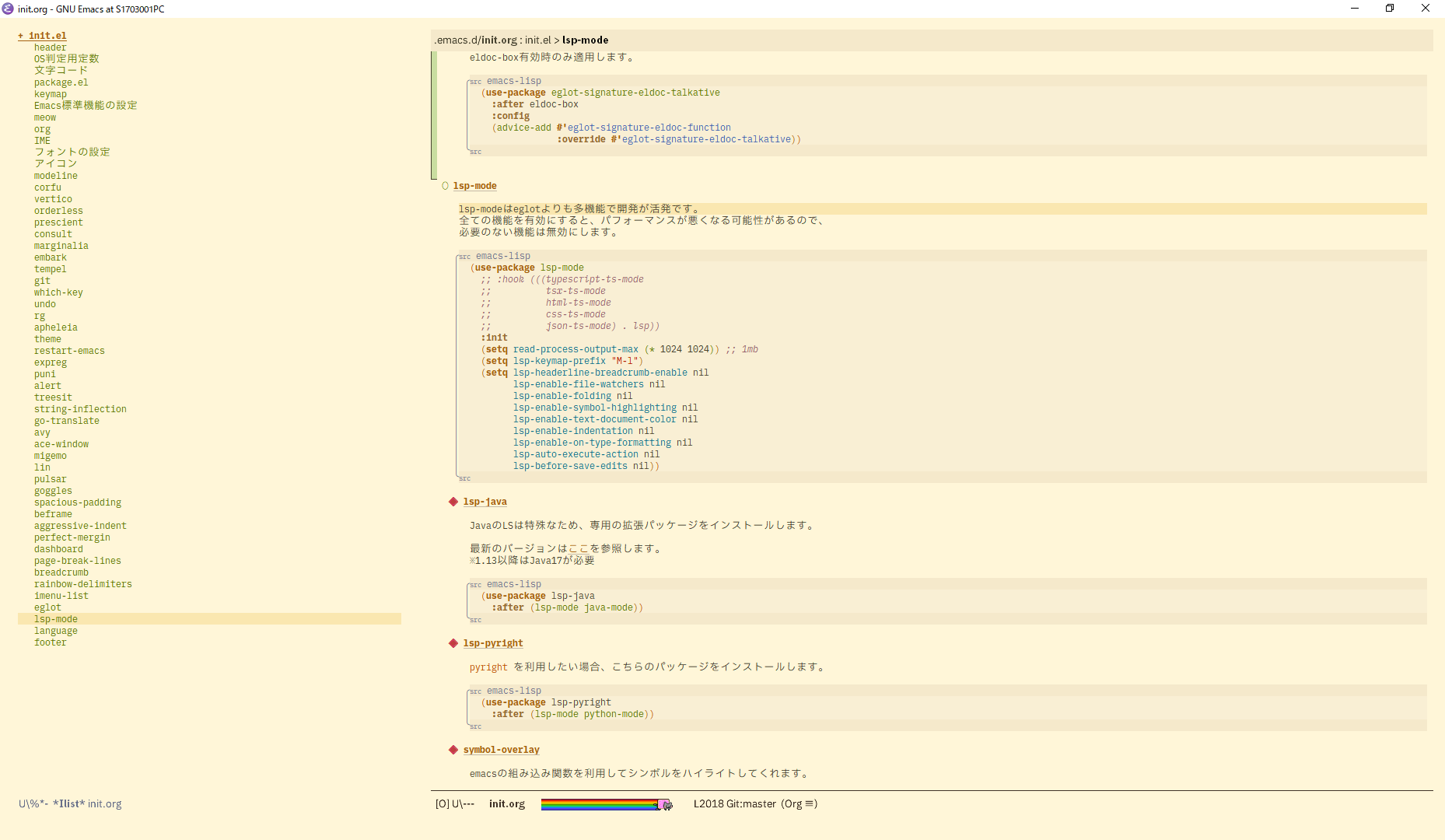Click the Emacs icon in the title bar
The image size is (1445, 840).
(x=8, y=9)
